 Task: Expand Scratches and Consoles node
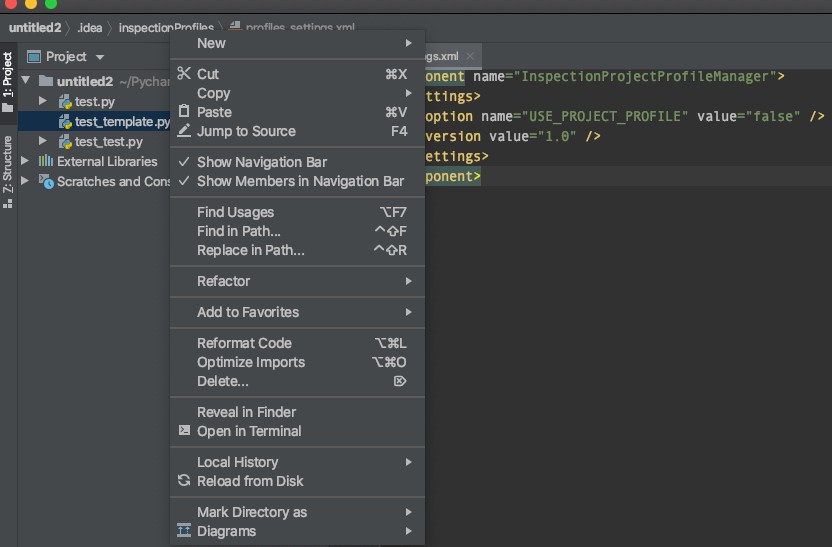[24, 180]
